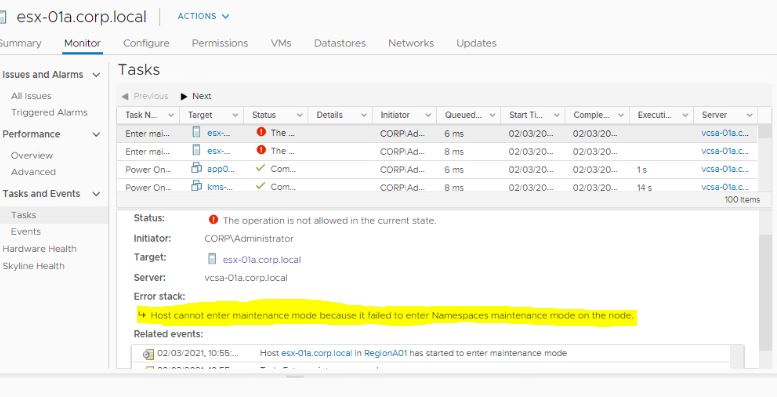Open Hardware Health
Image resolution: width=777 pixels, height=397 pixels.
tap(39, 249)
